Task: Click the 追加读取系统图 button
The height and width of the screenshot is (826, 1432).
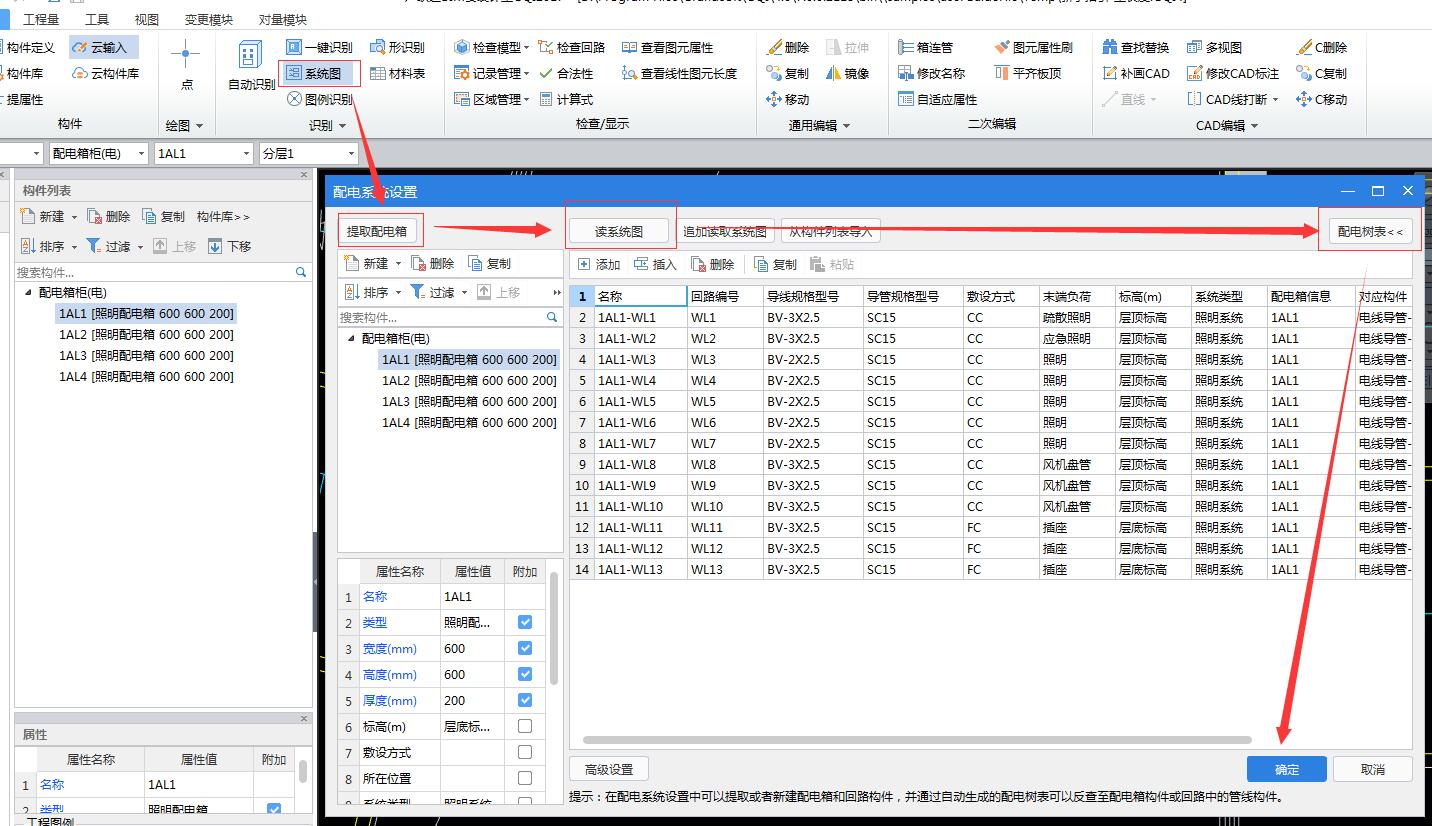Action: point(724,231)
